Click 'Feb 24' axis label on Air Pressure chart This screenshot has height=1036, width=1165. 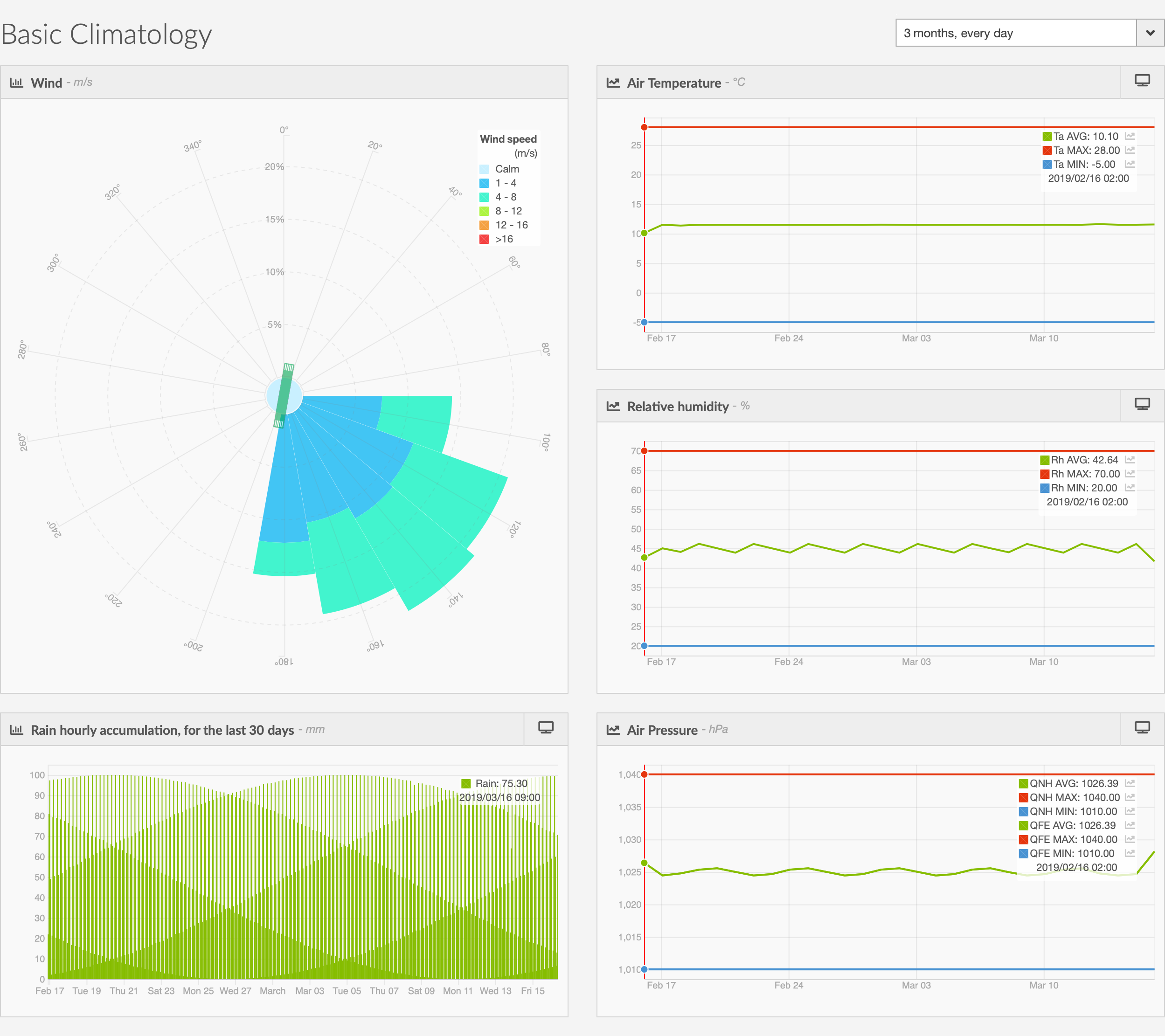788,985
